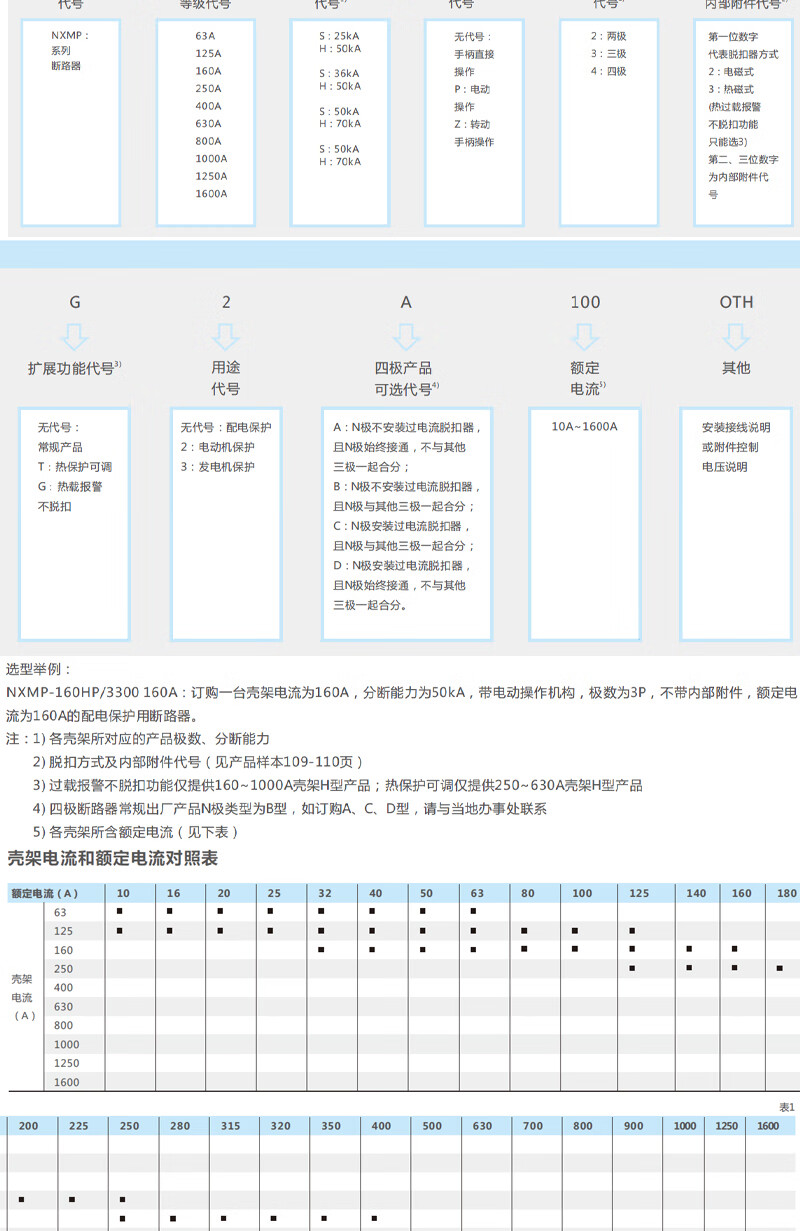Click the 1600 column header in lower table
800x1231 pixels.
click(768, 1126)
